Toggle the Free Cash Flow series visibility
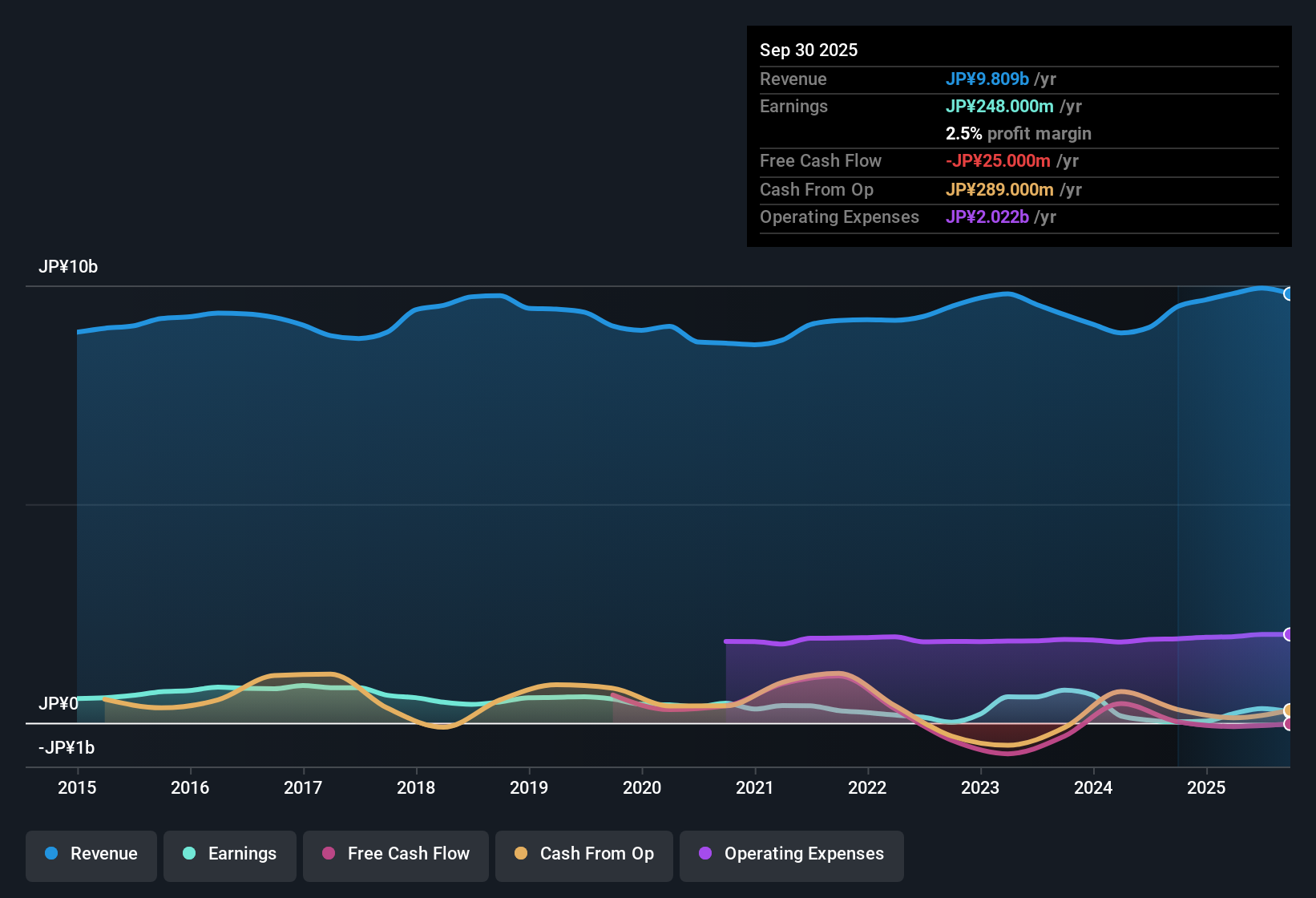This screenshot has width=1316, height=898. (x=396, y=854)
